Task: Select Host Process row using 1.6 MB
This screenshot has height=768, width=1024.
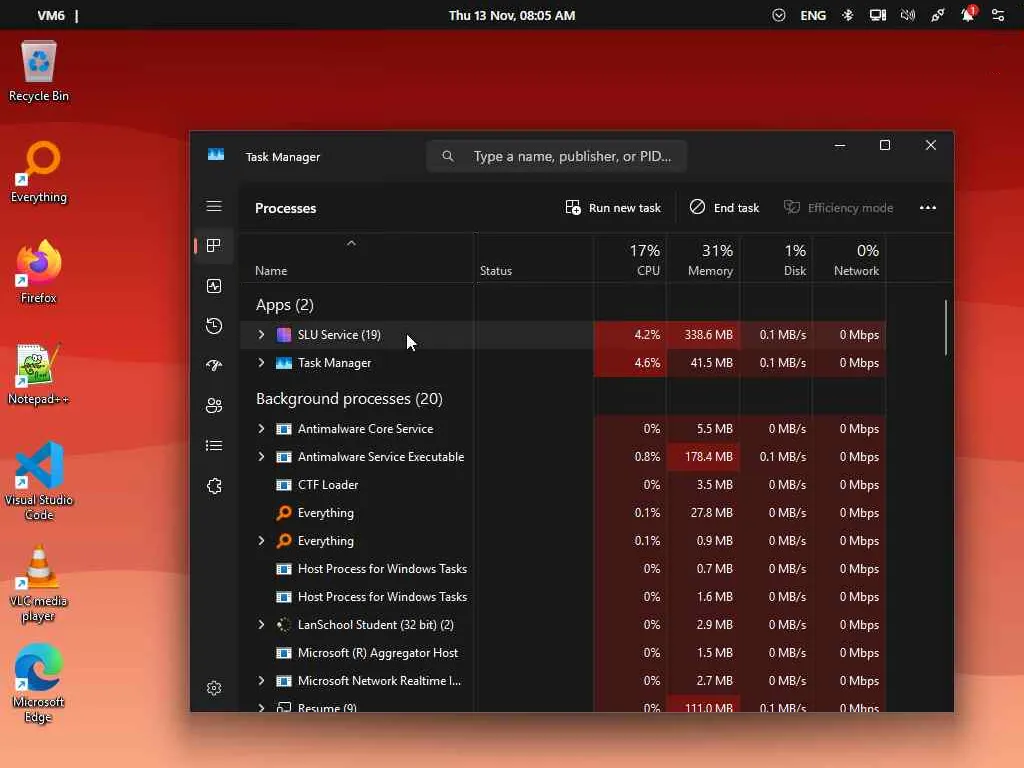Action: point(563,597)
